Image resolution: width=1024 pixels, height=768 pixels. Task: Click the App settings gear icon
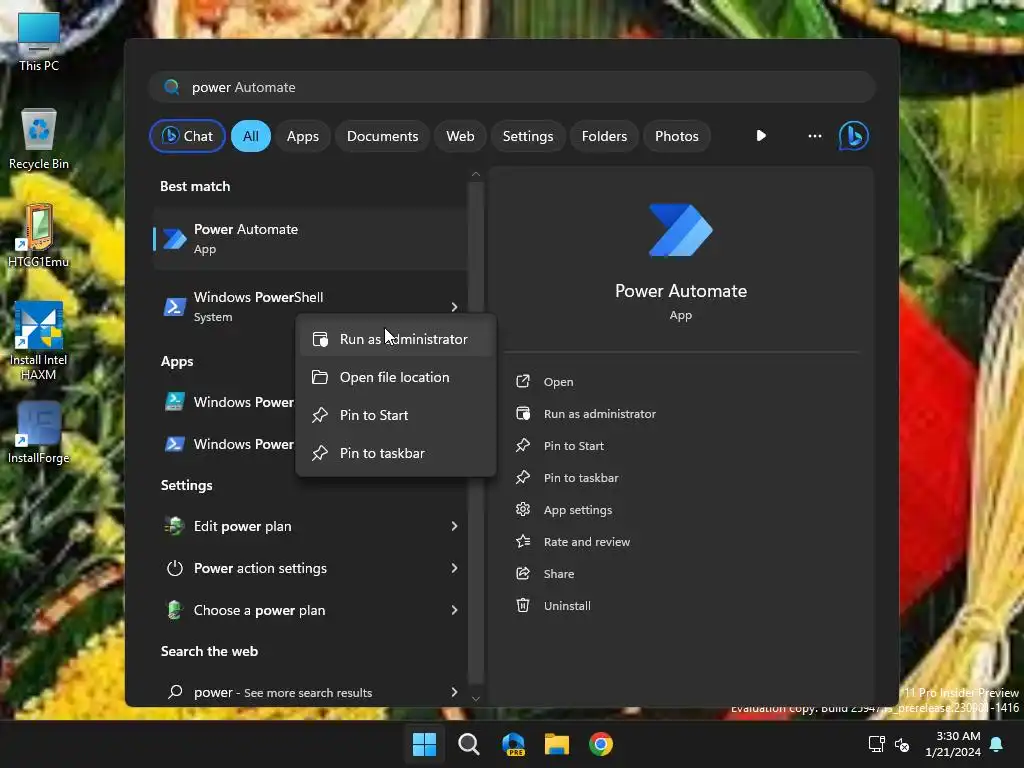point(523,509)
